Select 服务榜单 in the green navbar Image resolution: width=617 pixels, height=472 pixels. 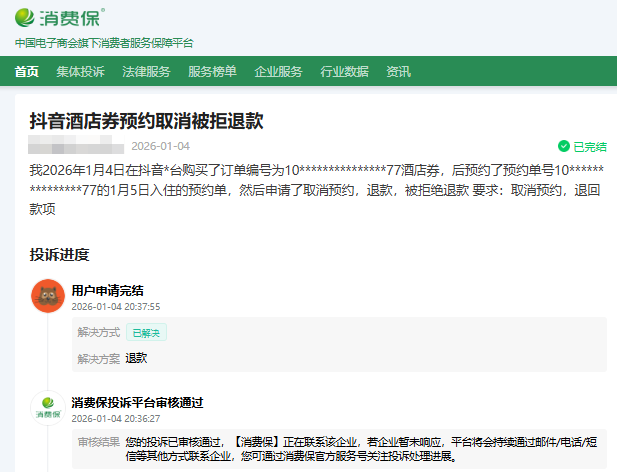[212, 71]
